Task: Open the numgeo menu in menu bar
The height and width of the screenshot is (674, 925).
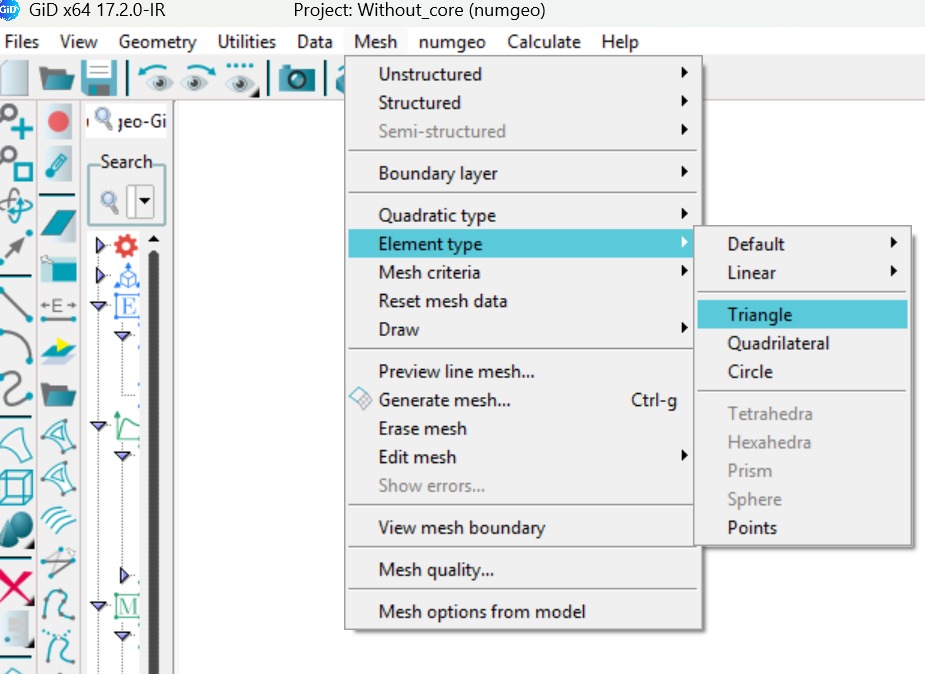Action: tap(451, 42)
